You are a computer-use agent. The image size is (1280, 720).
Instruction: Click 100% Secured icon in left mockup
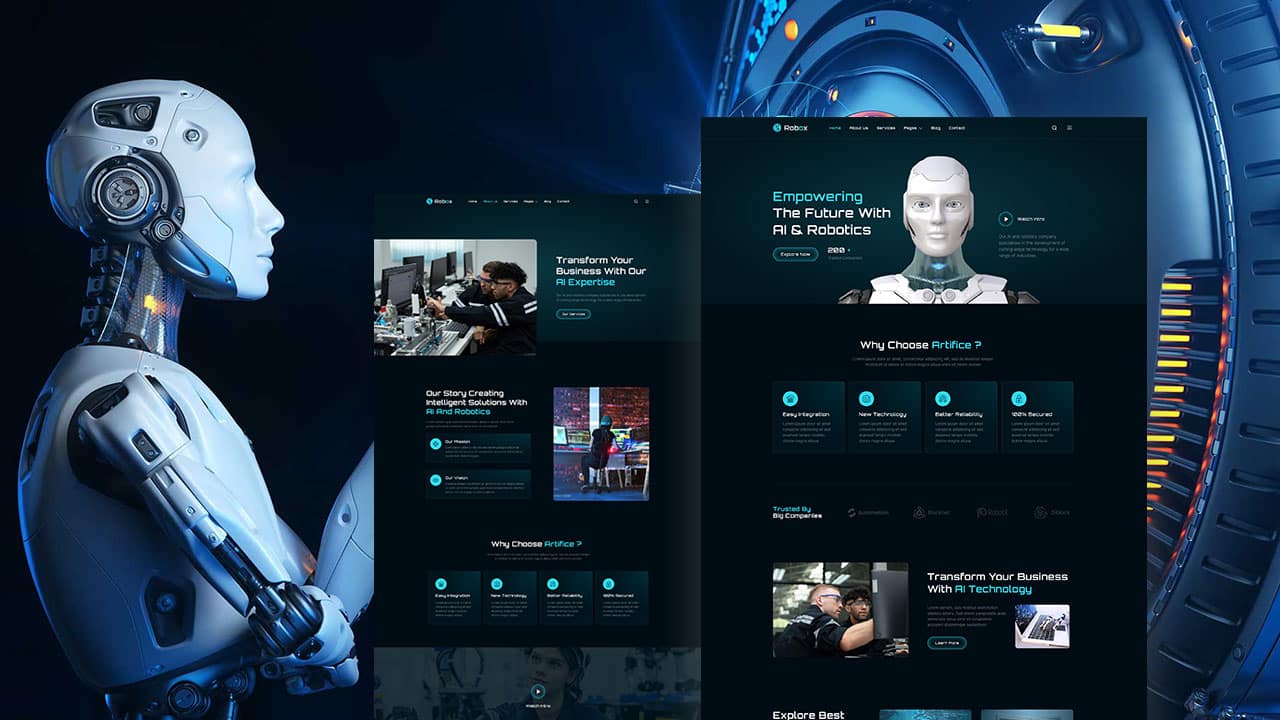tap(606, 583)
